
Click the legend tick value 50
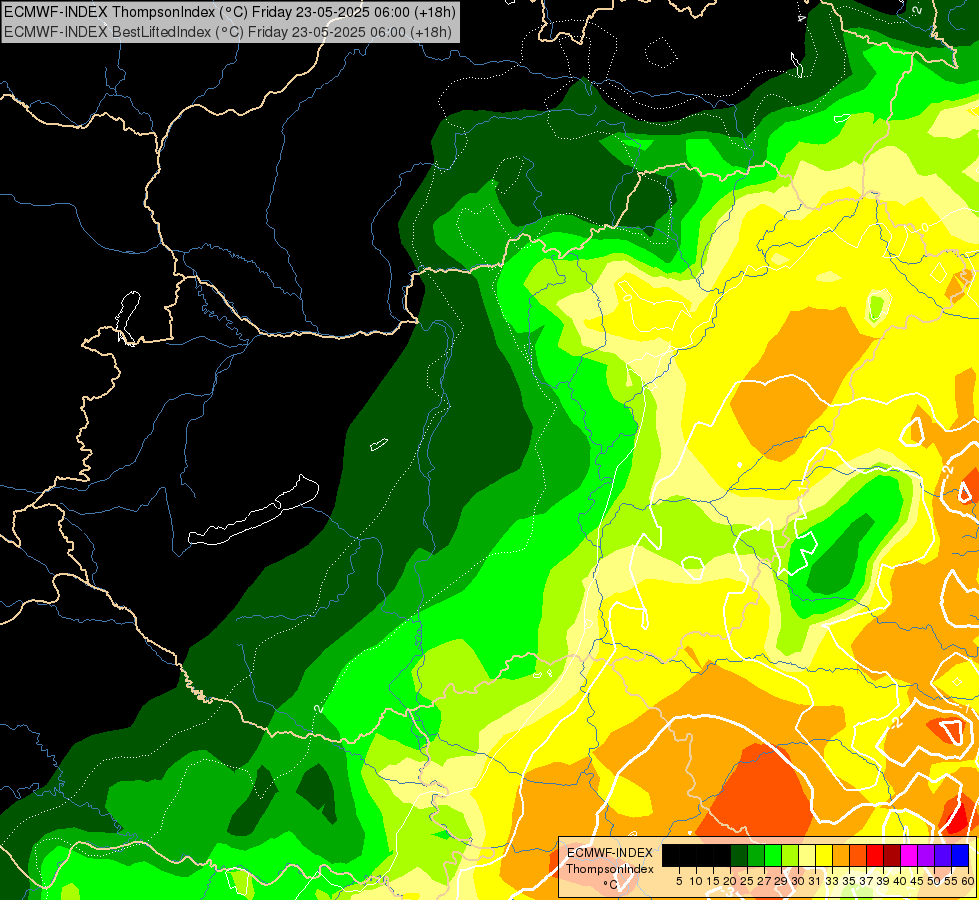[934, 881]
